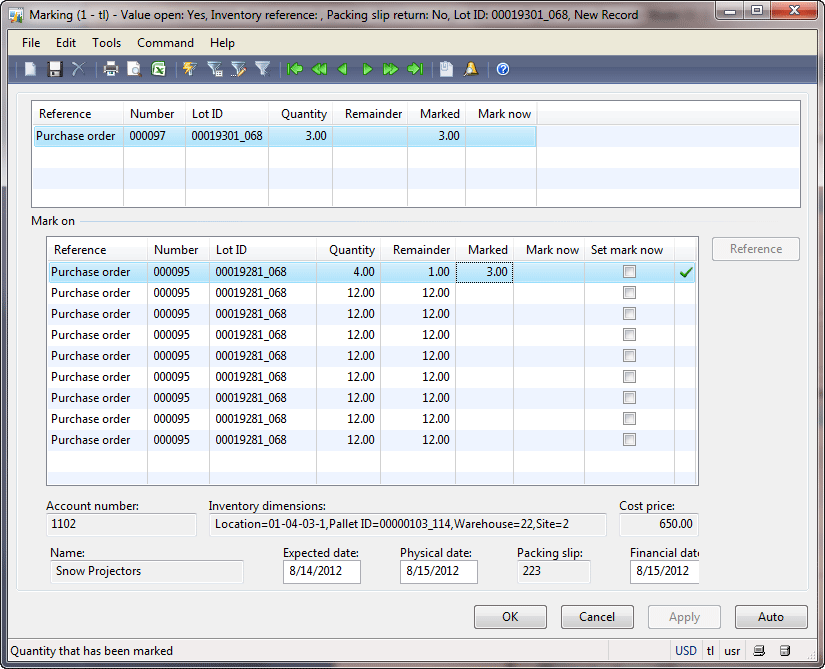Image resolution: width=825 pixels, height=669 pixels.
Task: Click the Cost price field showing 650.00
Action: pos(659,524)
